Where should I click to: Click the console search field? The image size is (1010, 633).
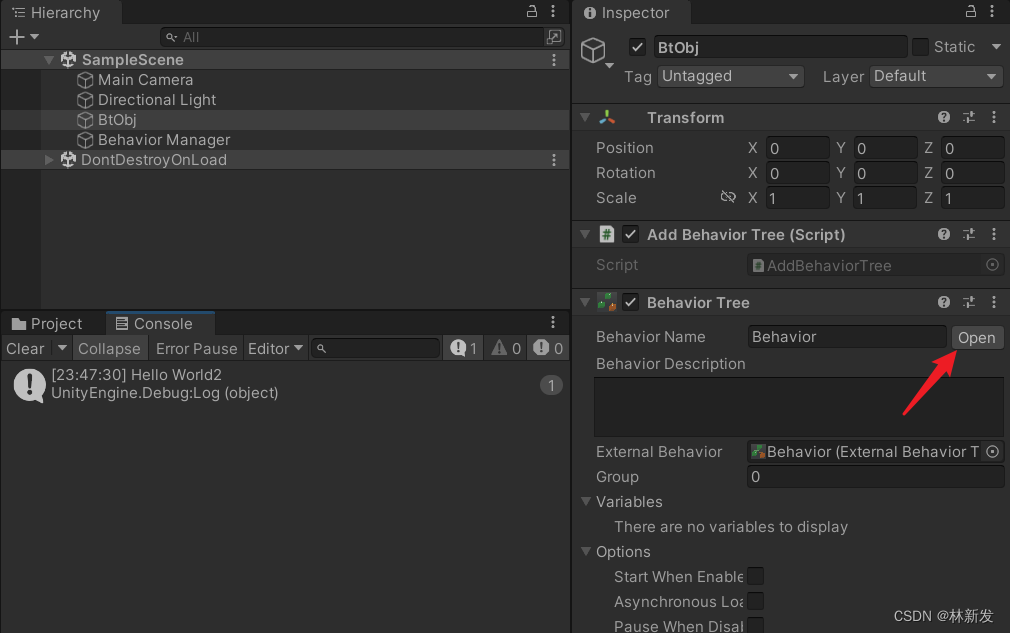click(x=376, y=348)
